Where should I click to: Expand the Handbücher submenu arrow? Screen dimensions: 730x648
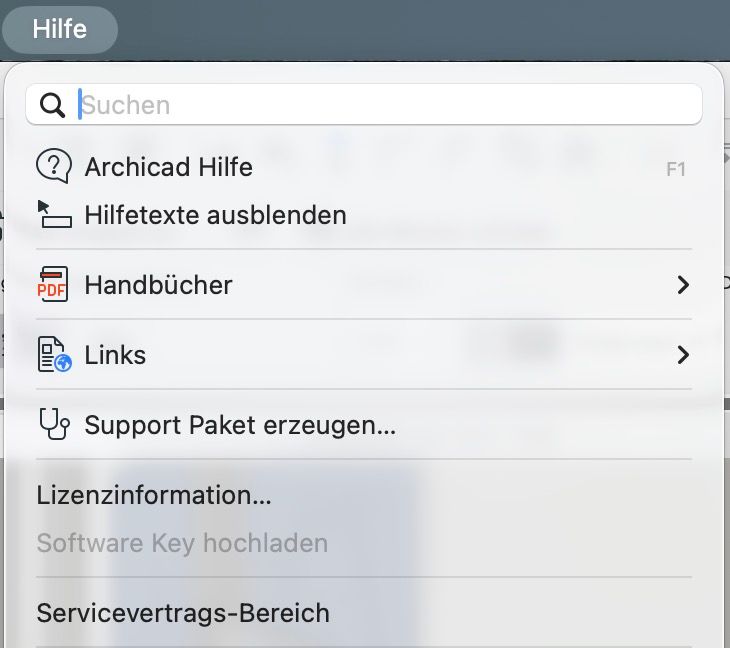683,285
